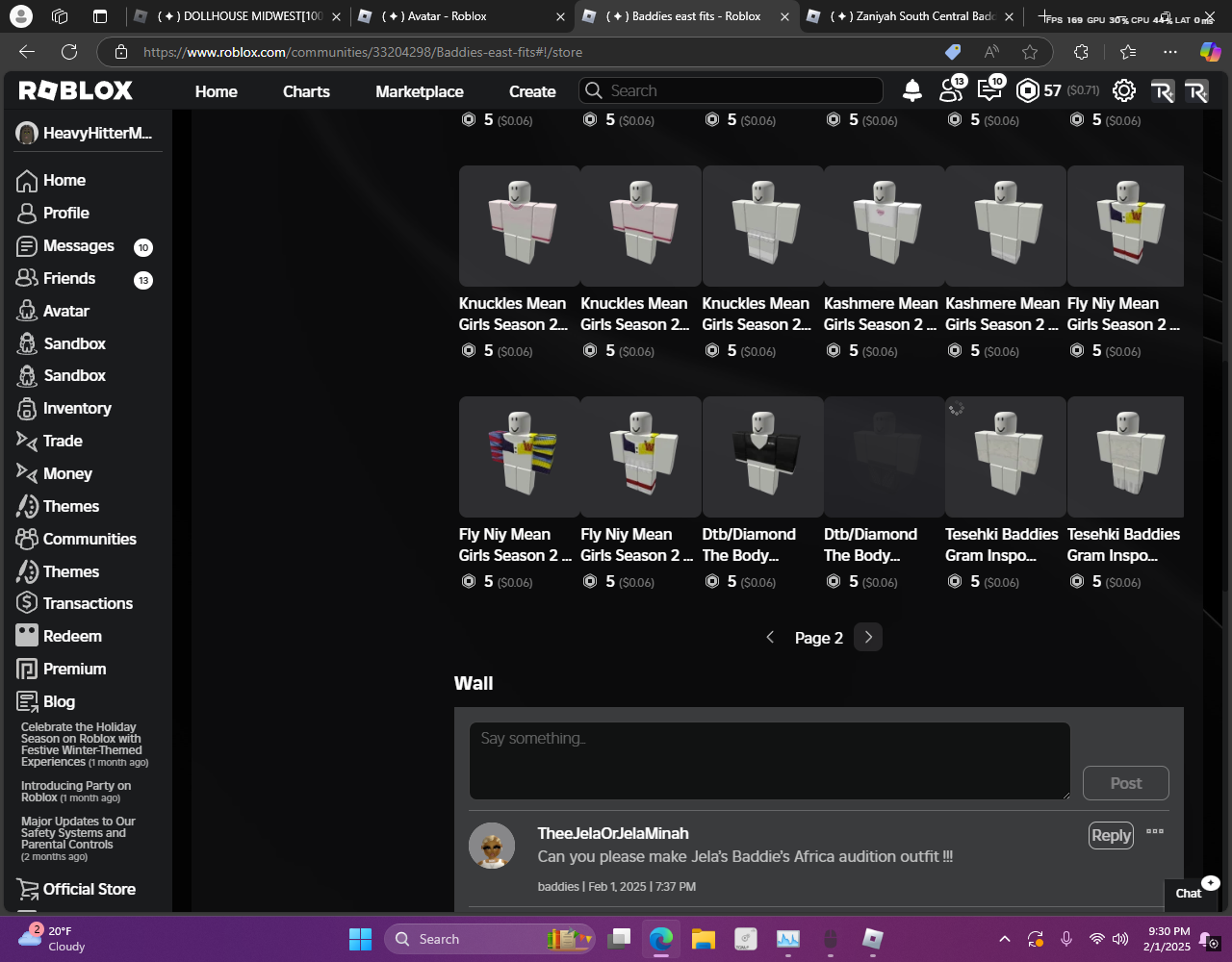1232x962 pixels.
Task: Click the HeavyHitterM... profile avatar
Action: pos(27,134)
